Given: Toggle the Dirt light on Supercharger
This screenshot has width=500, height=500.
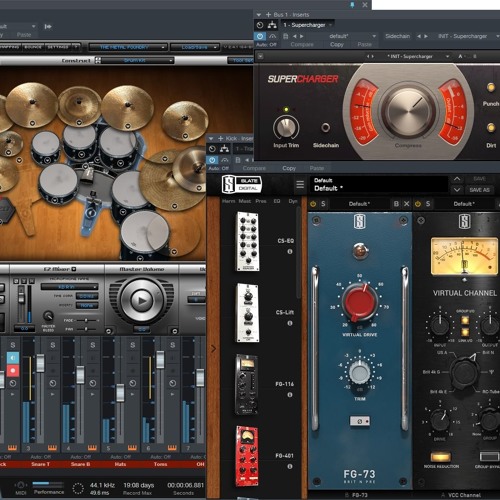Looking at the screenshot, I should pyautogui.click(x=490, y=128).
